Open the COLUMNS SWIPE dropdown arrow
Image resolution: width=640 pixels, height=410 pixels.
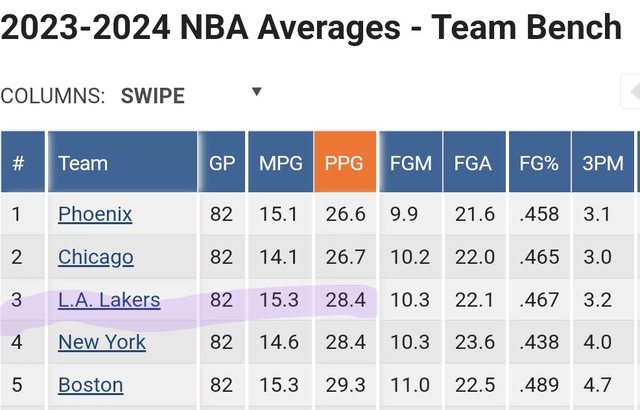257,92
